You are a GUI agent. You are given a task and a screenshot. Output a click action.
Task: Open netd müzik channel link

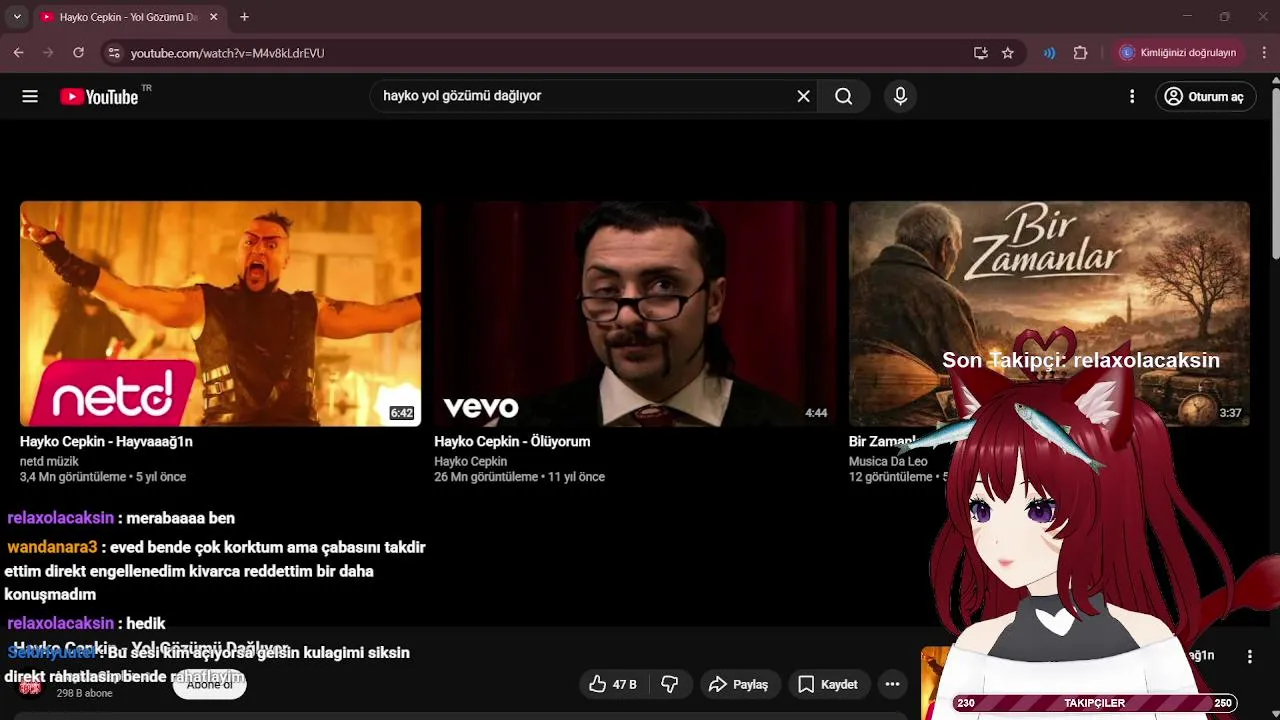click(x=49, y=461)
